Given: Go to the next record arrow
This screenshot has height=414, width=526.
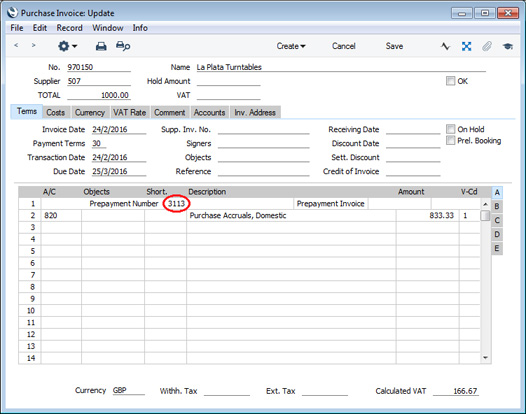Looking at the screenshot, I should (33, 45).
